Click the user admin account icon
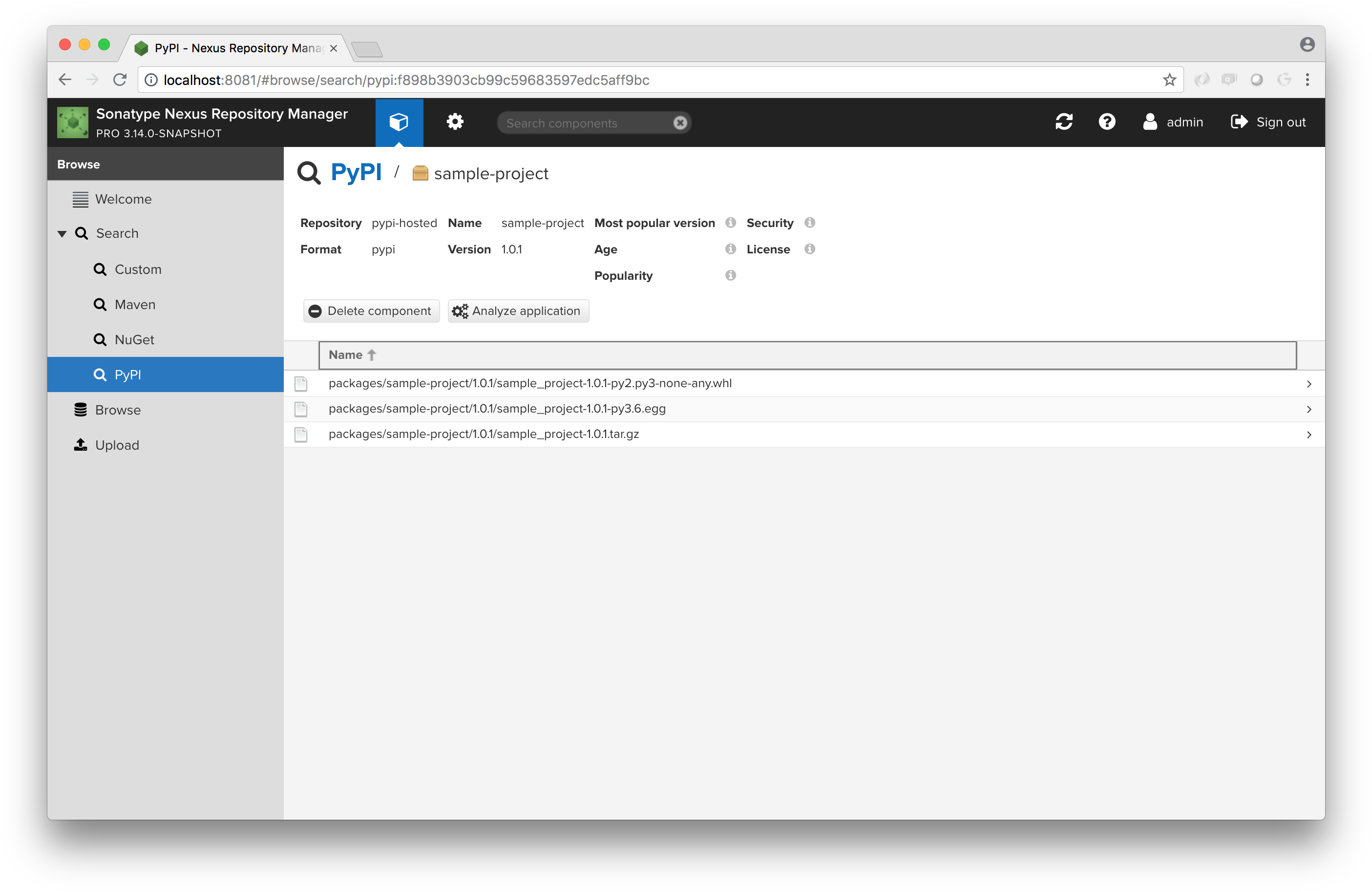The image size is (1372, 892). [x=1150, y=122]
